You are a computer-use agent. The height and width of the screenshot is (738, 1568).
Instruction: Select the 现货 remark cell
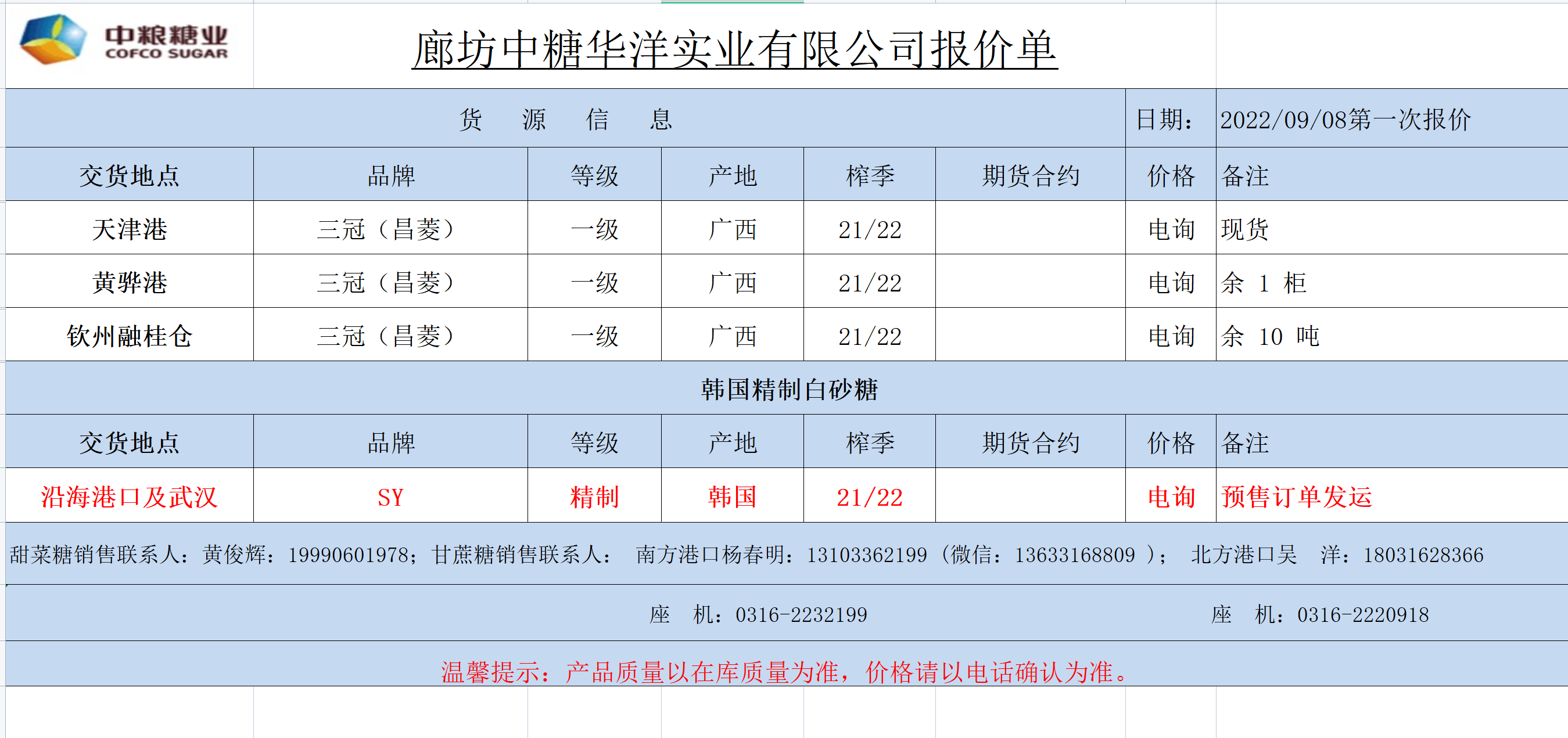[x=1245, y=229]
